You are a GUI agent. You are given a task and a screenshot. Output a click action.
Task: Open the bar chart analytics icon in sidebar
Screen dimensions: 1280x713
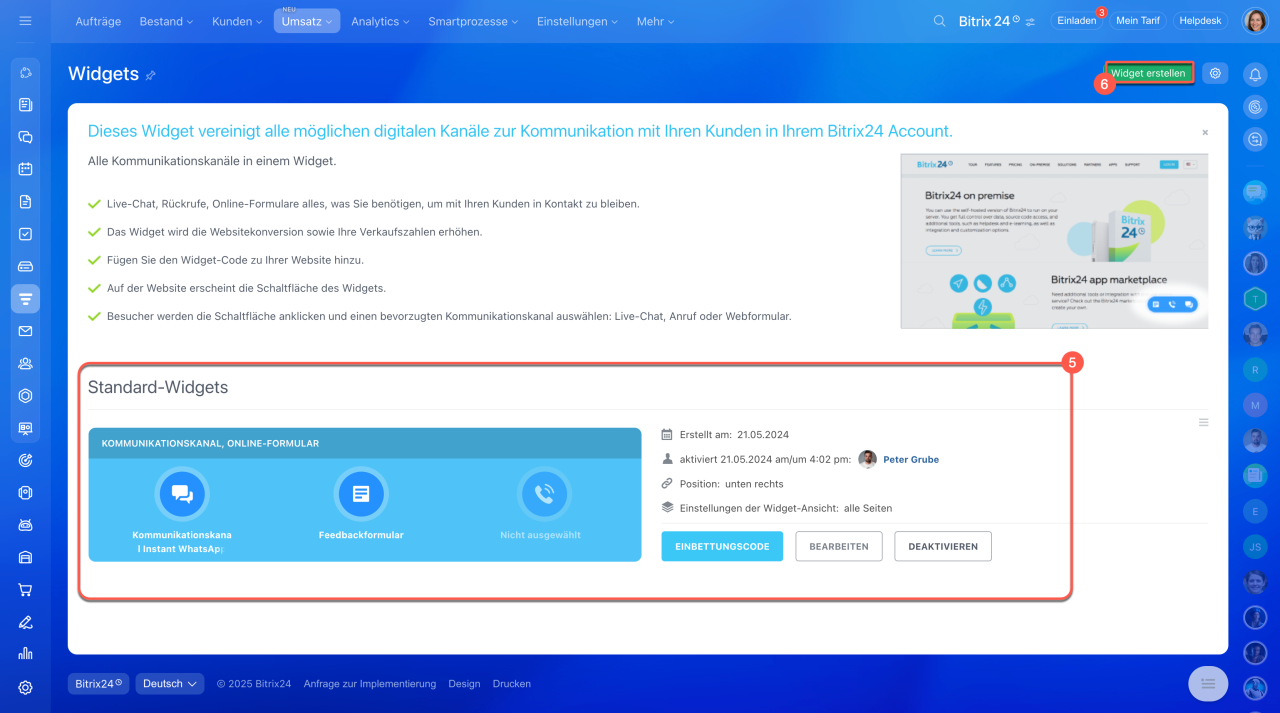[26, 654]
